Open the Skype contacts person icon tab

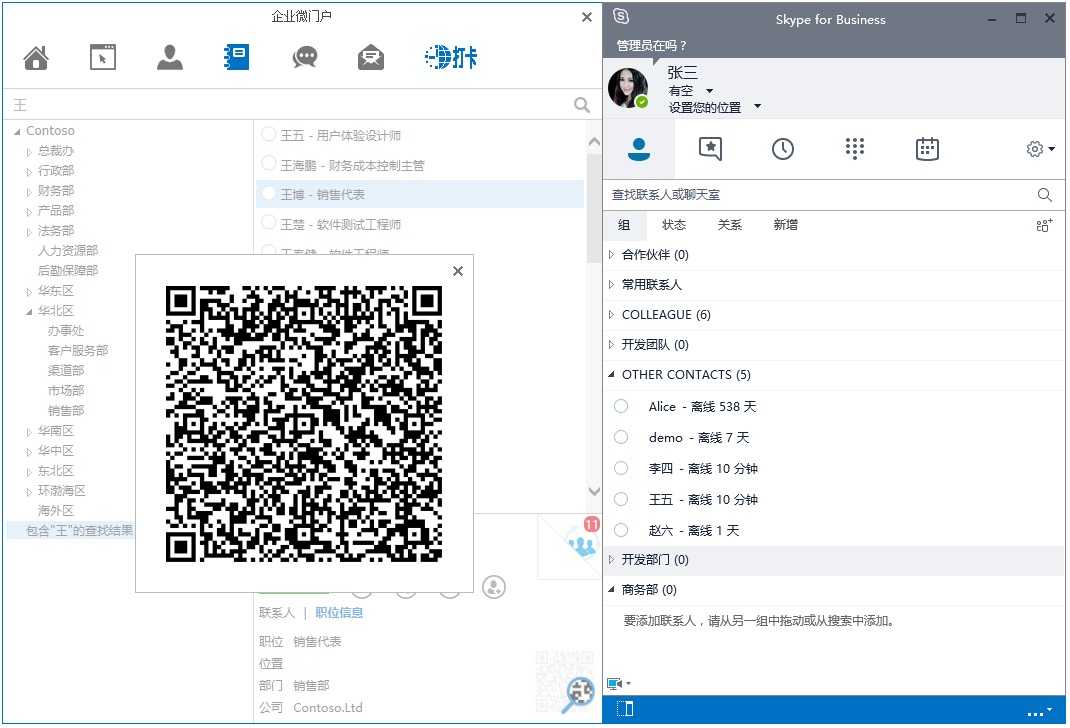(x=639, y=149)
